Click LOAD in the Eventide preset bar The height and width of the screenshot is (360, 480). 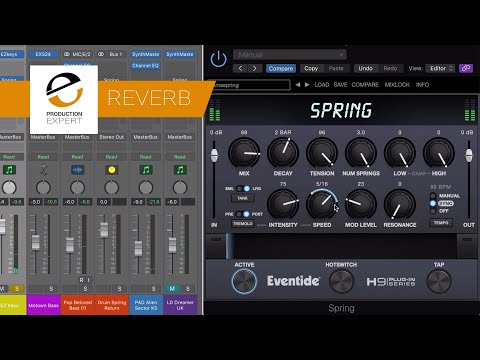tap(322, 85)
